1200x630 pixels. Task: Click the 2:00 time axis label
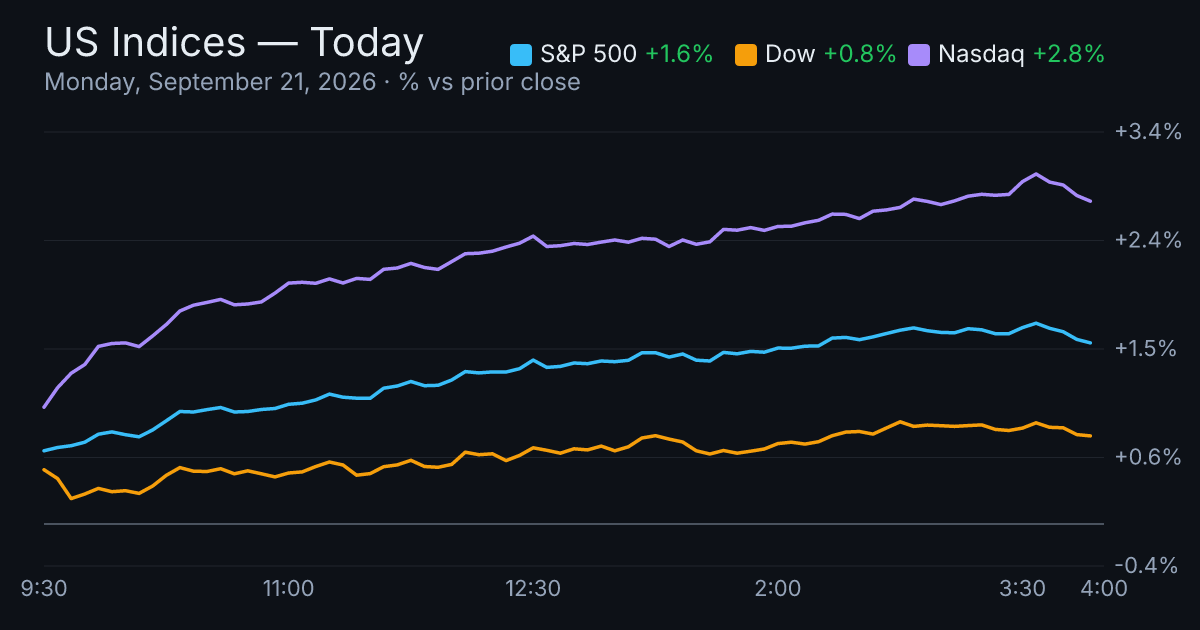click(x=778, y=588)
